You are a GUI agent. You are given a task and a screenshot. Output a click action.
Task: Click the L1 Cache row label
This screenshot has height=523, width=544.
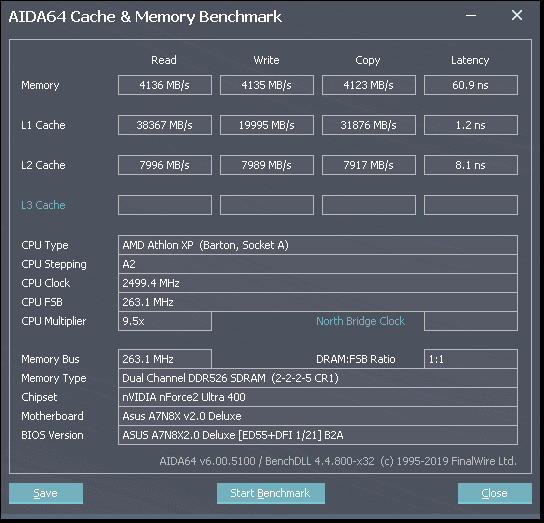click(43, 125)
